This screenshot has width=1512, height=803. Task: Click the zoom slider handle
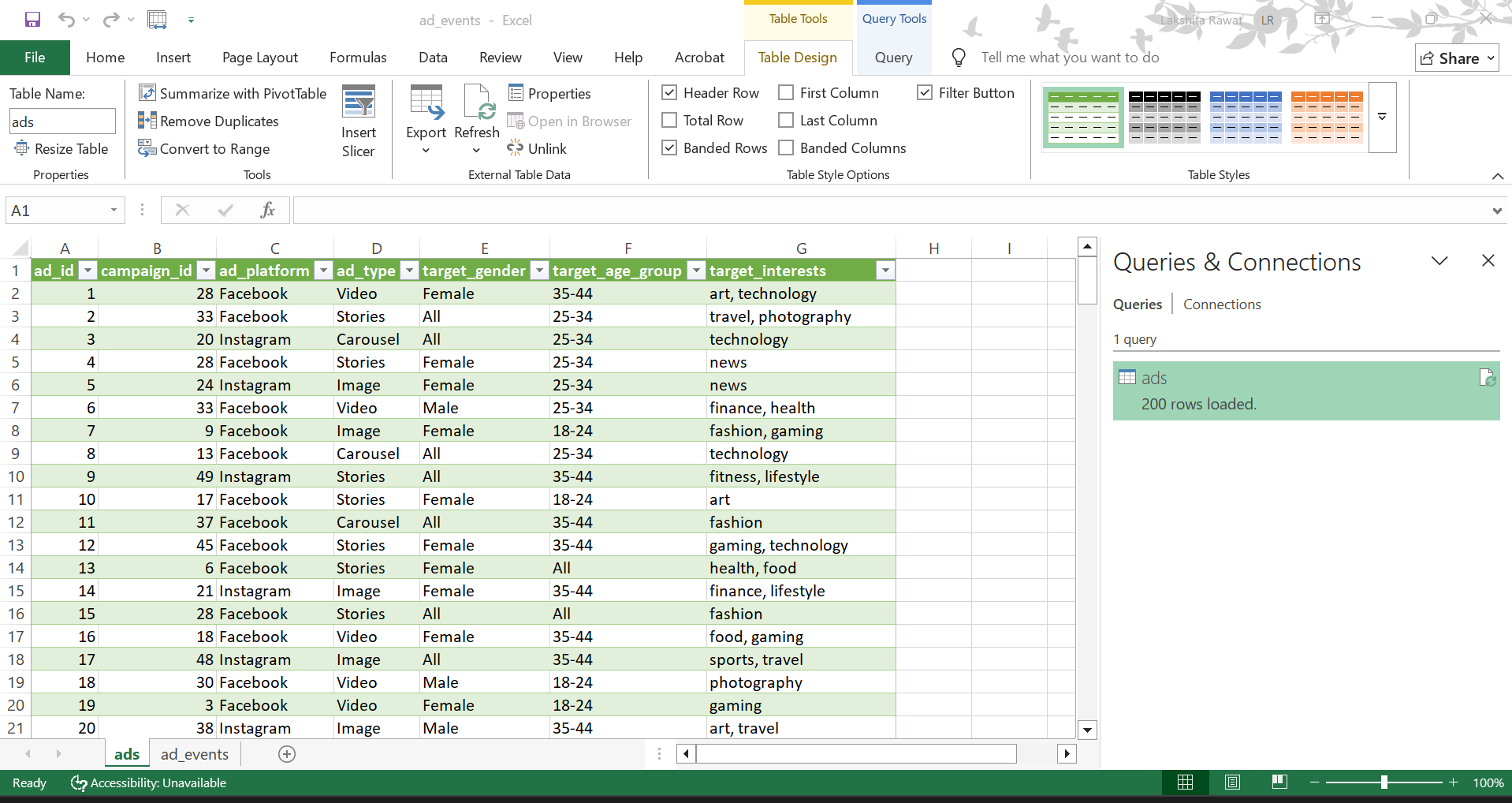coord(1384,782)
